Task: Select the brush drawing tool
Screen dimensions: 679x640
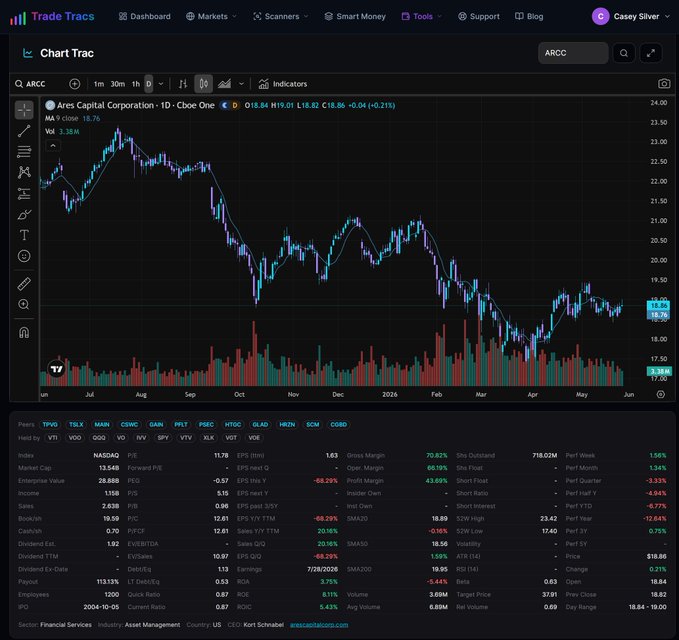Action: (x=24, y=214)
